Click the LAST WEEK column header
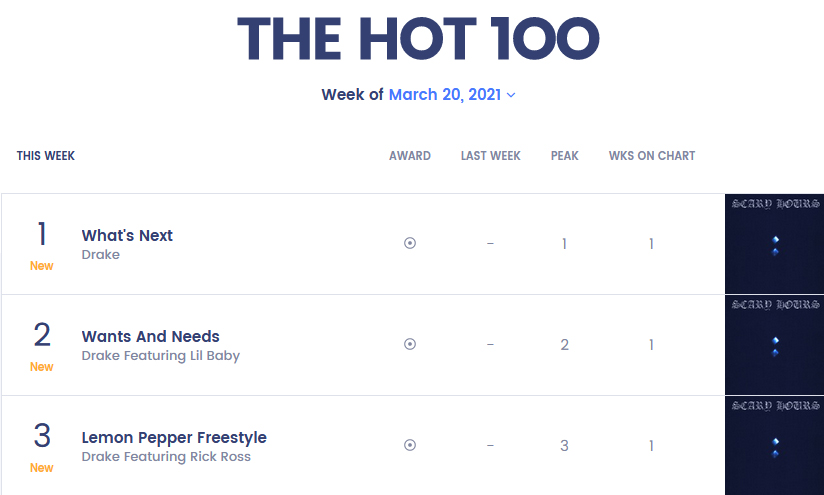The width and height of the screenshot is (824, 495). pyautogui.click(x=490, y=156)
